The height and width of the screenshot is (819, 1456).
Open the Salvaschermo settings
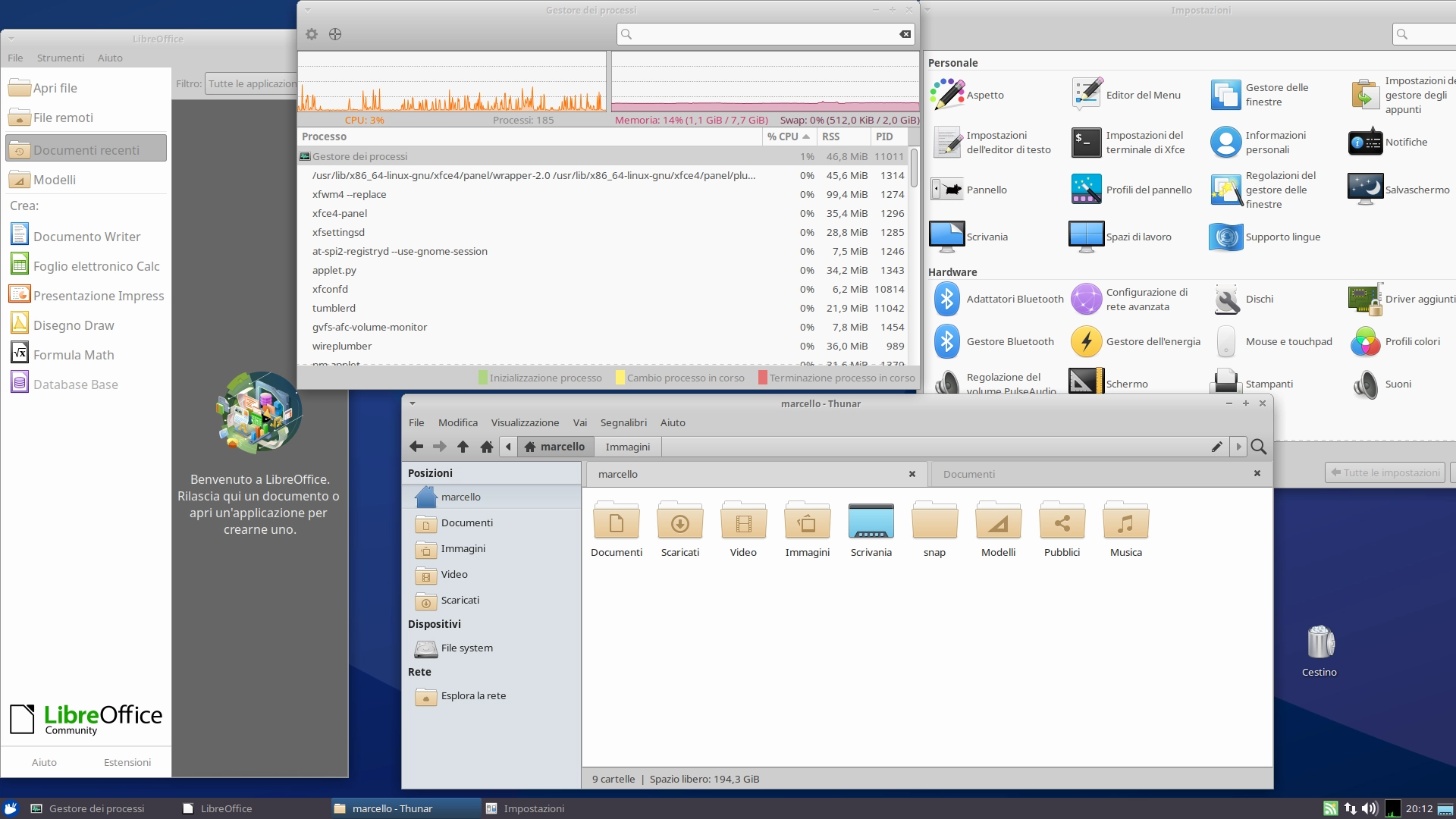1417,189
